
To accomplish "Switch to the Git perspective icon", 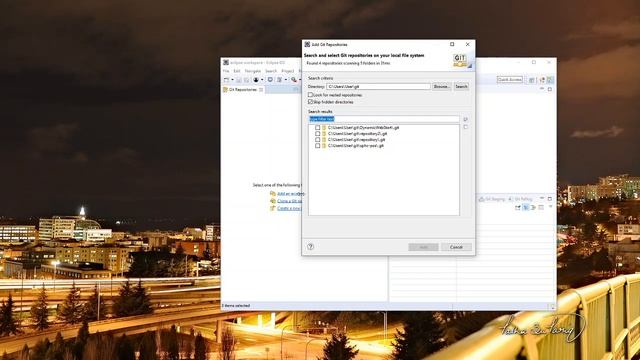I will click(x=550, y=80).
